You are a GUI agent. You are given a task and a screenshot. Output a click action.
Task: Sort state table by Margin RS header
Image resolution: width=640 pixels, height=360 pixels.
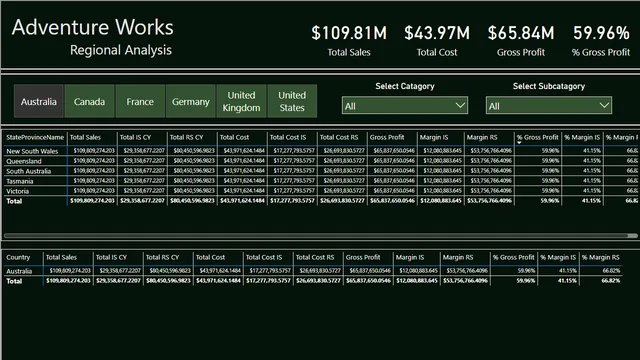[482, 138]
